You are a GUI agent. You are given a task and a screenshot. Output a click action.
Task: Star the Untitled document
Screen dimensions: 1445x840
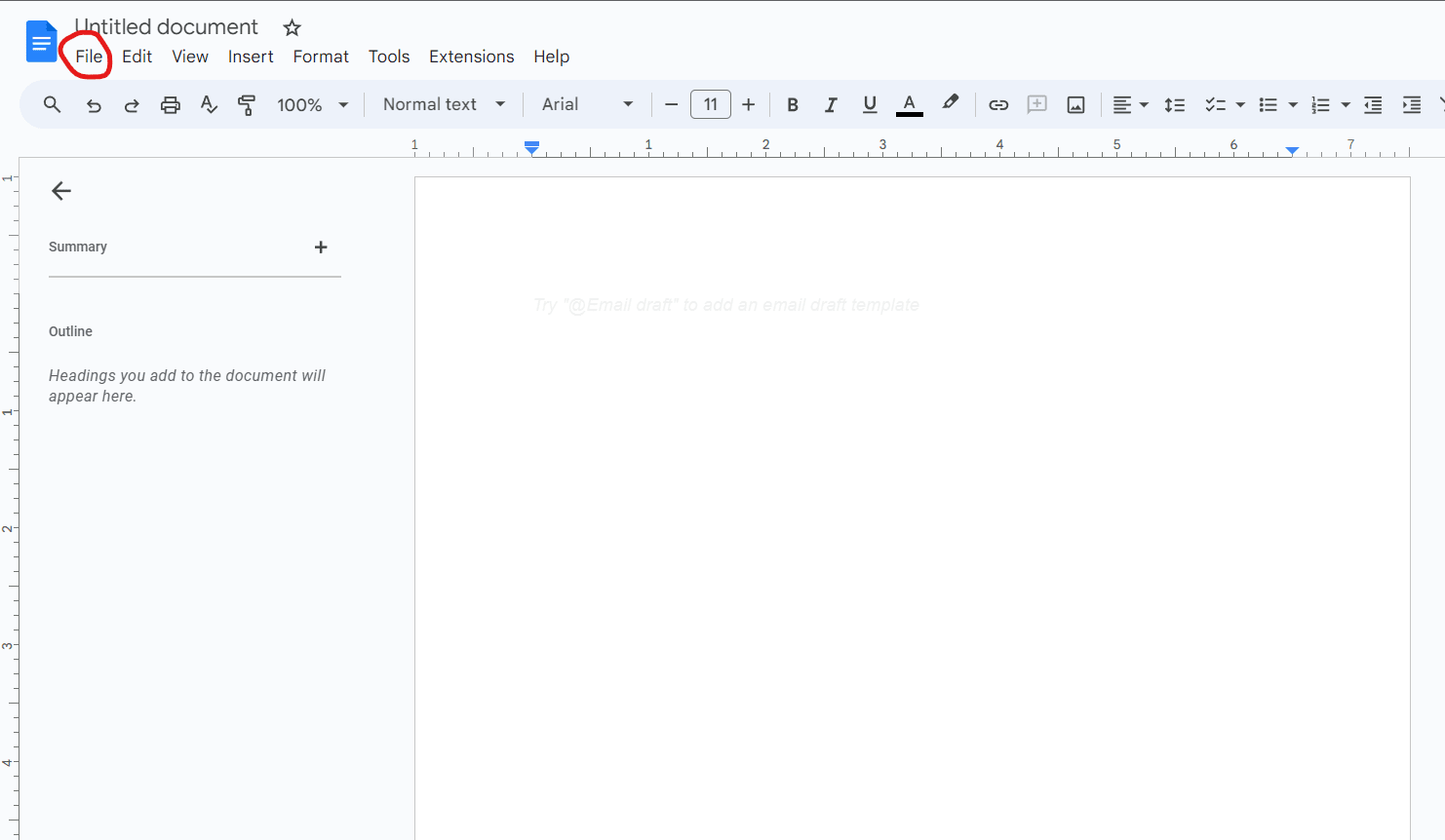coord(292,27)
